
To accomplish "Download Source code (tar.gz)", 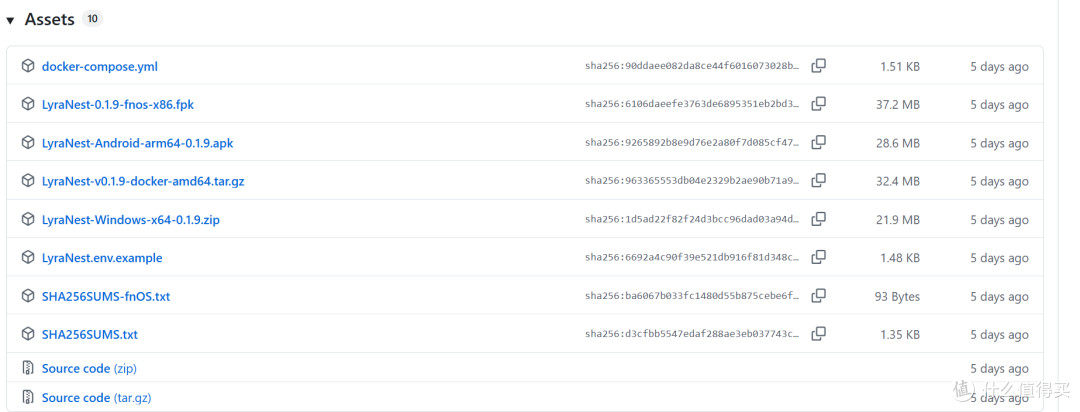I will click(96, 398).
